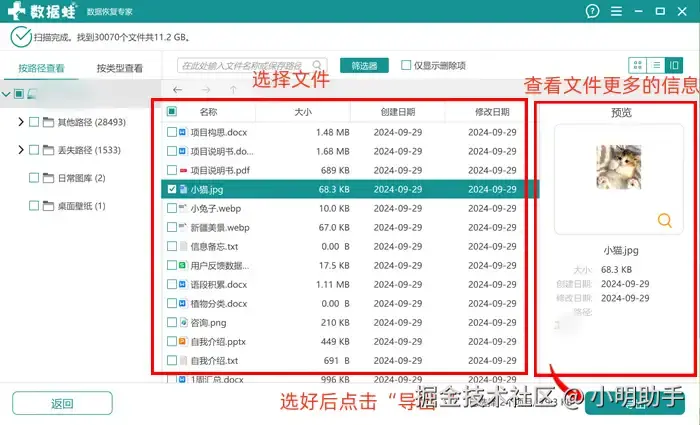The image size is (700, 425).
Task: Sort by 创建日期 column header
Action: [398, 112]
